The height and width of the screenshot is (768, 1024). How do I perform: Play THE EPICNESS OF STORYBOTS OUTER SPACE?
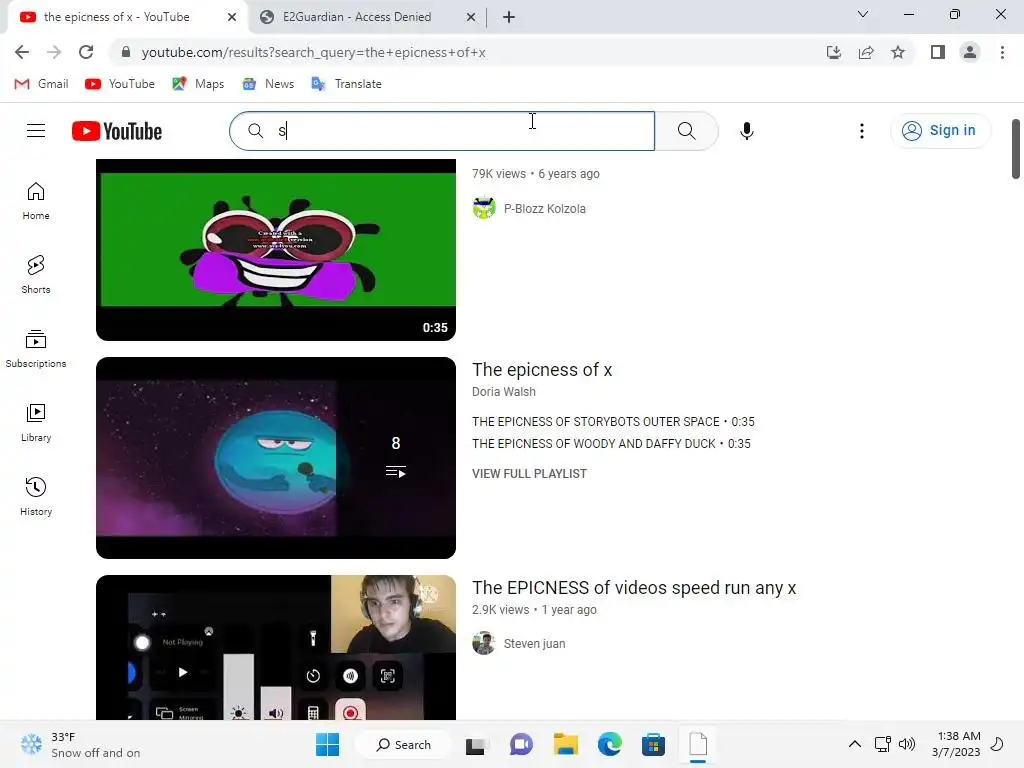(613, 422)
